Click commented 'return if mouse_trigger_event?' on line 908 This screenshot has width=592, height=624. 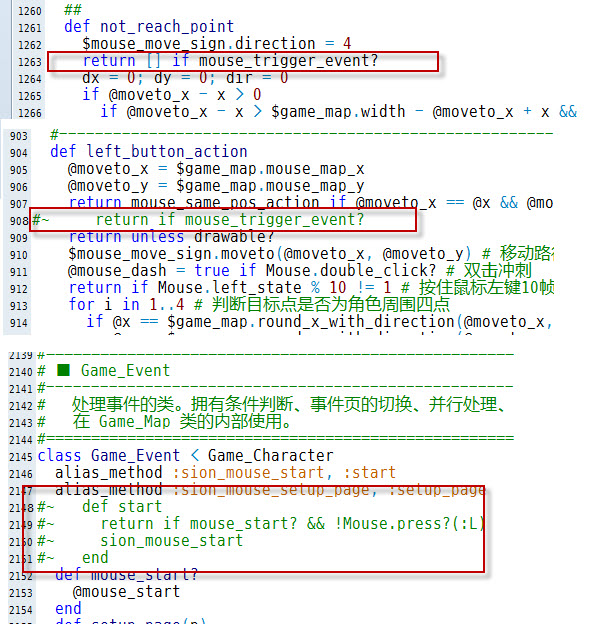tap(230, 220)
